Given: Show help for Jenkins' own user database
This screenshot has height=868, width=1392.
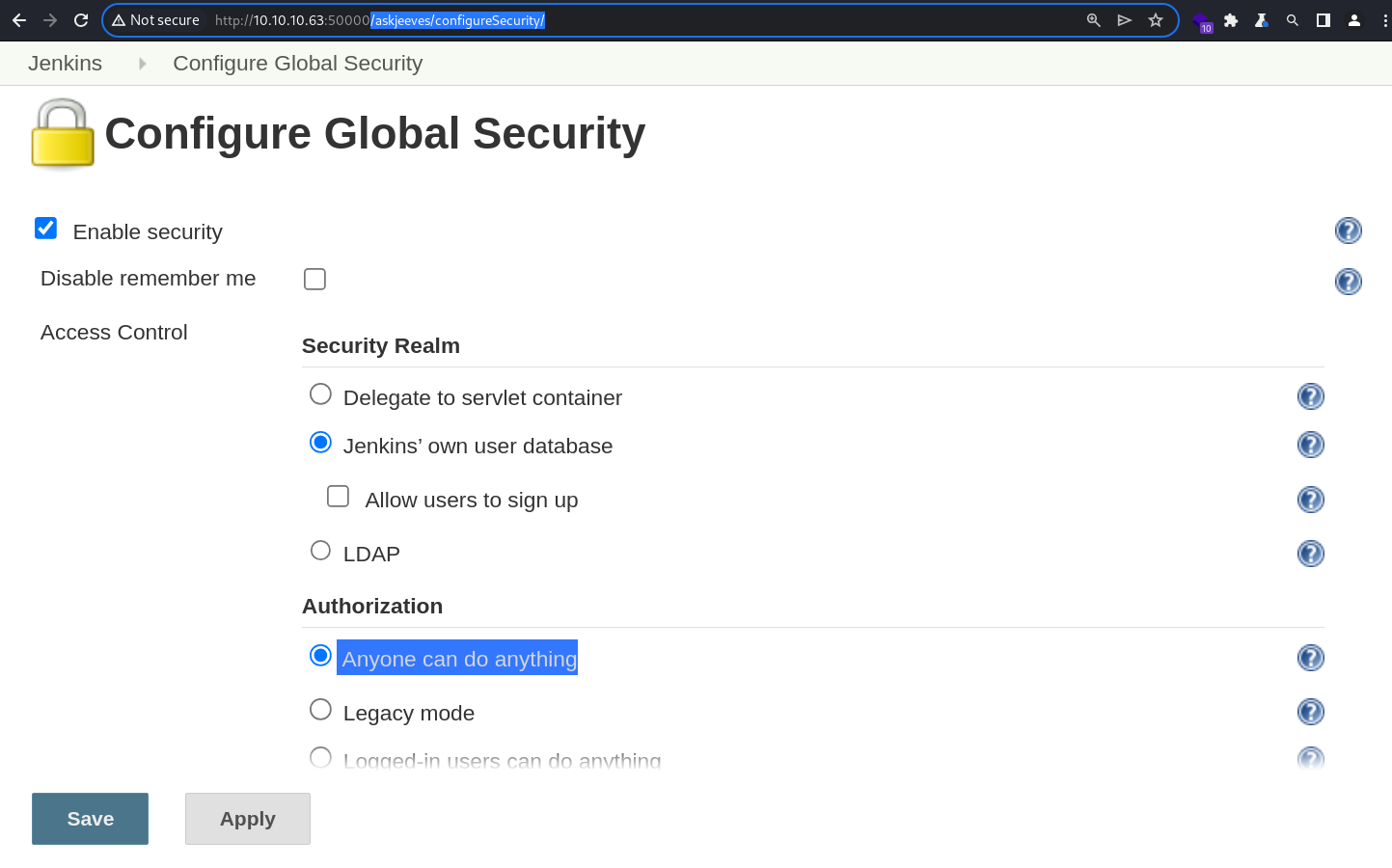Looking at the screenshot, I should pyautogui.click(x=1310, y=445).
